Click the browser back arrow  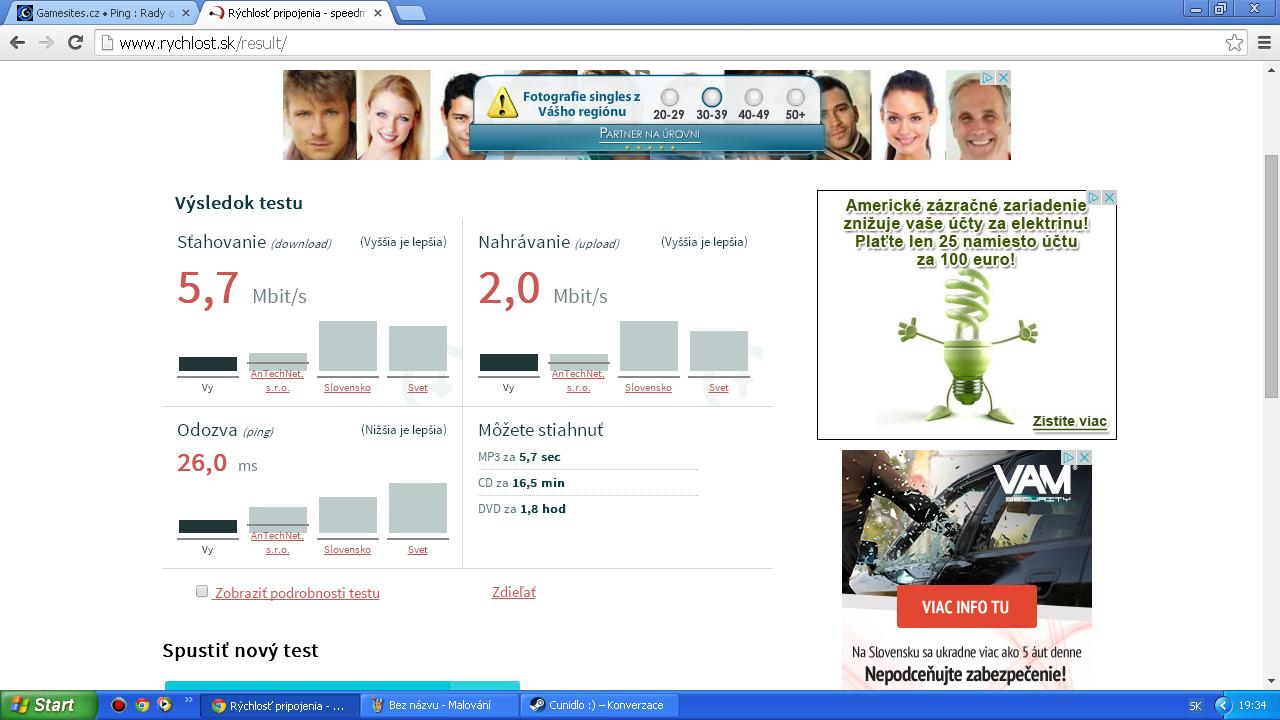coord(17,42)
